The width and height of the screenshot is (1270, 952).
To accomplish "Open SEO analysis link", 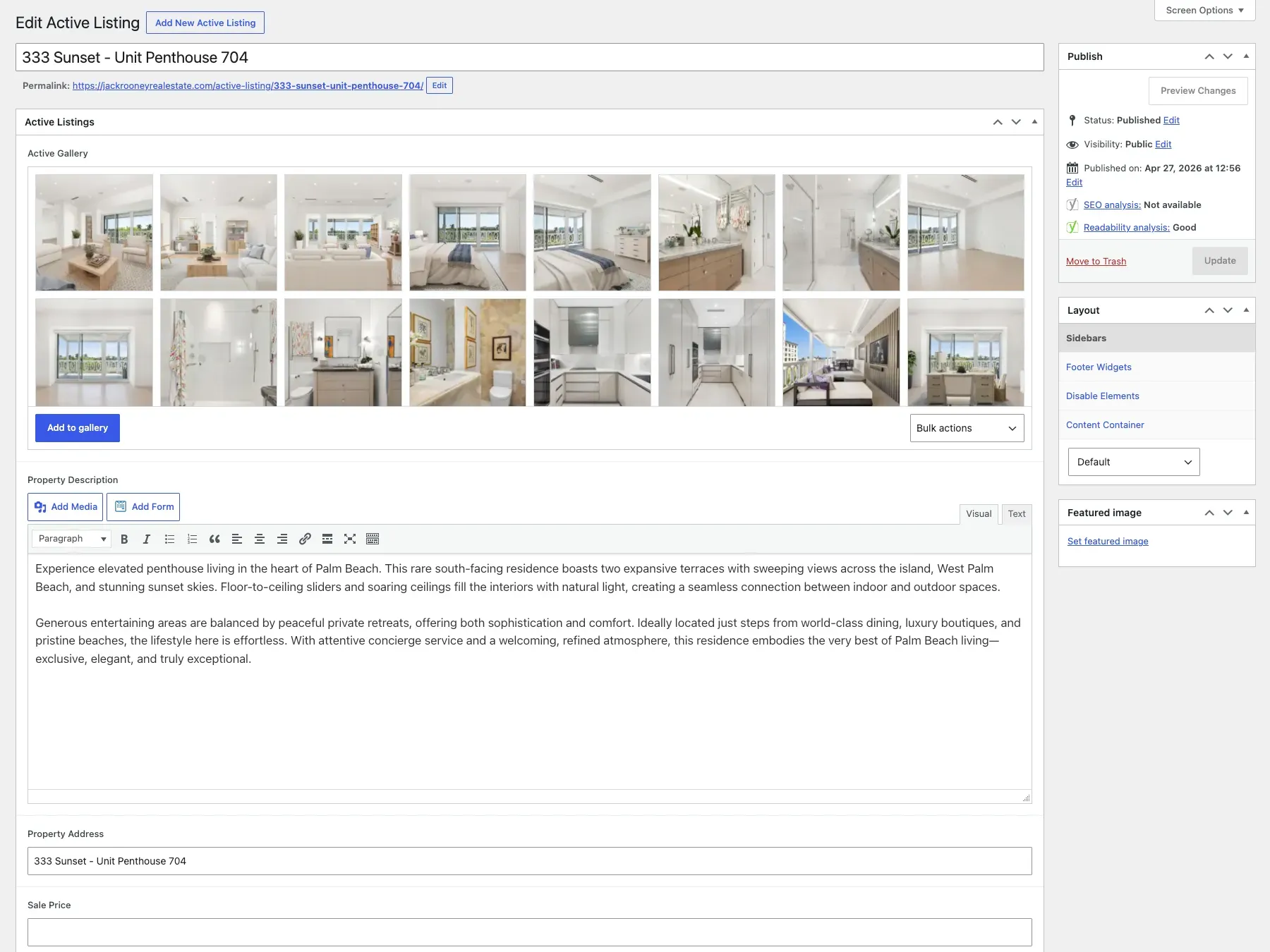I will [1112, 205].
